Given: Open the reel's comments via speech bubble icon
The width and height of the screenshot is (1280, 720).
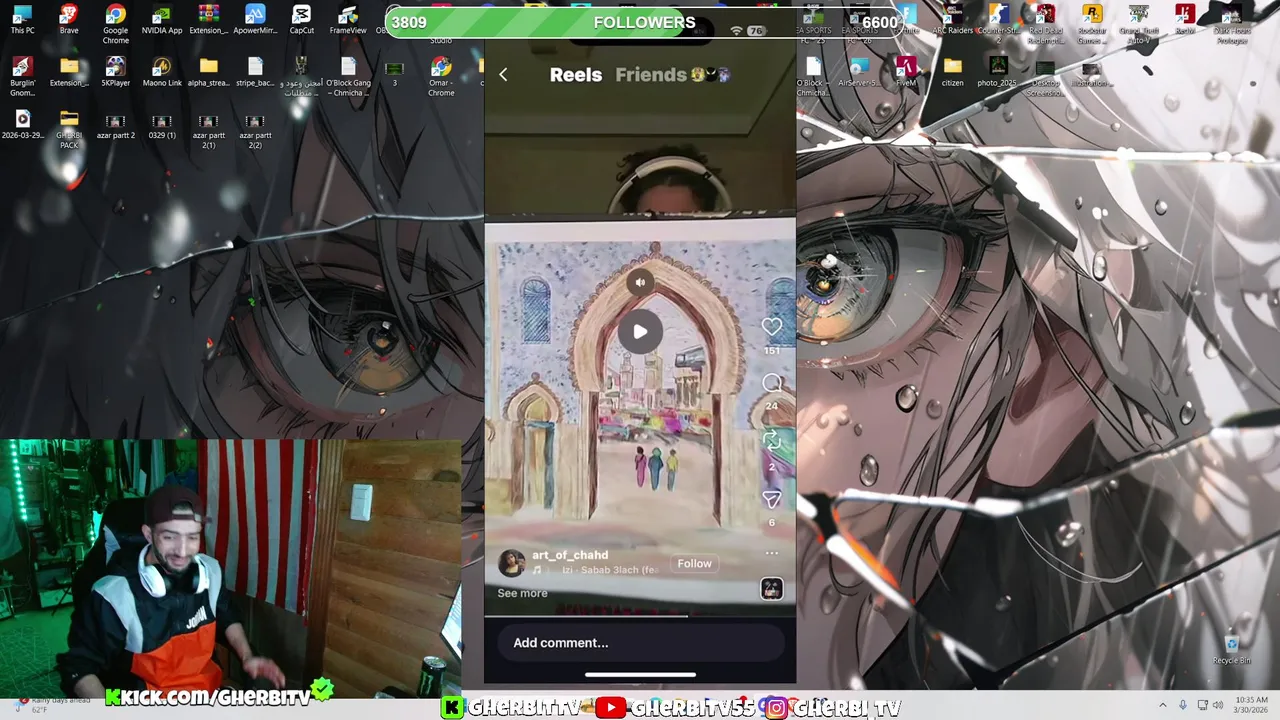Looking at the screenshot, I should click(772, 383).
